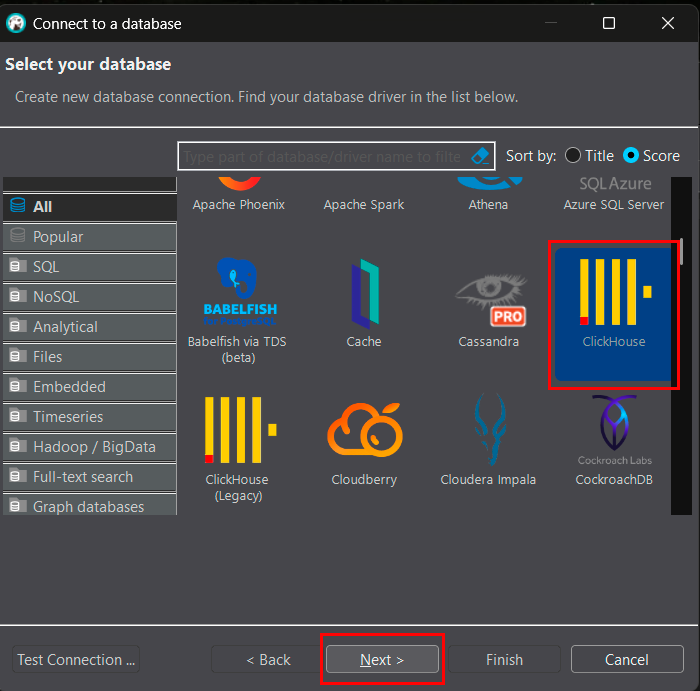700x691 pixels.
Task: Sort drivers by Title
Action: (x=573, y=156)
